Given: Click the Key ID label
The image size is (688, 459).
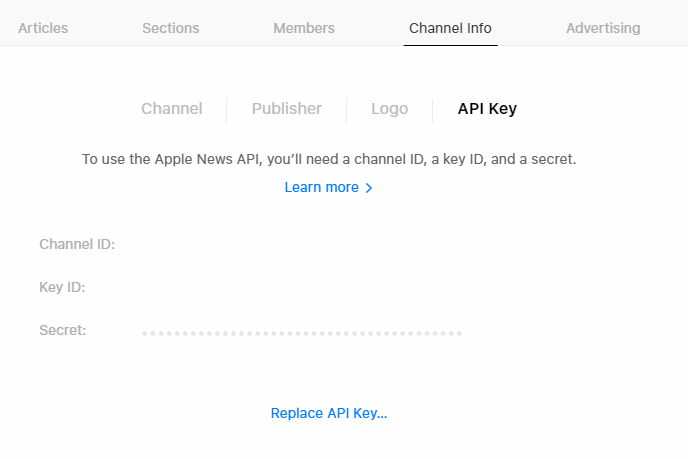Looking at the screenshot, I should [x=62, y=287].
